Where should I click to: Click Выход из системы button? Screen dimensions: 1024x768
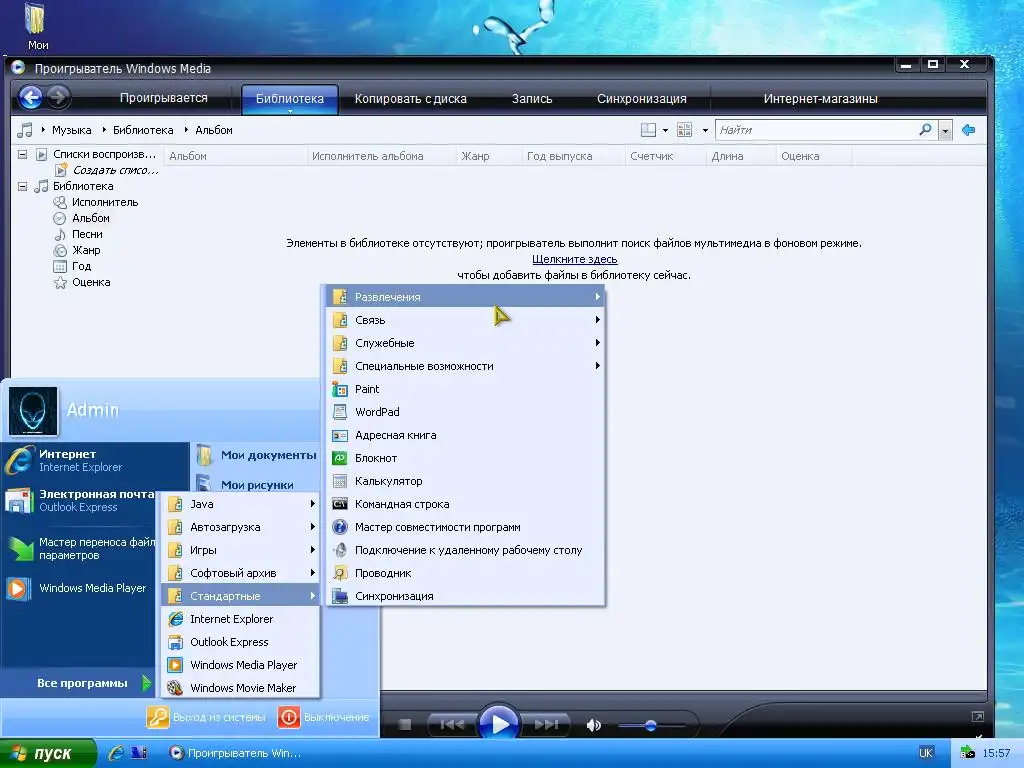point(207,717)
